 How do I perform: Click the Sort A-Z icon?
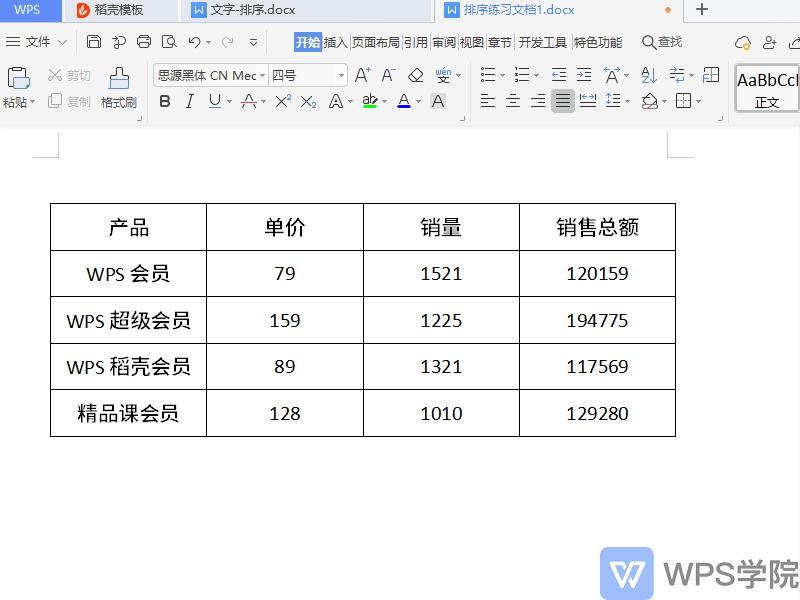click(x=649, y=76)
